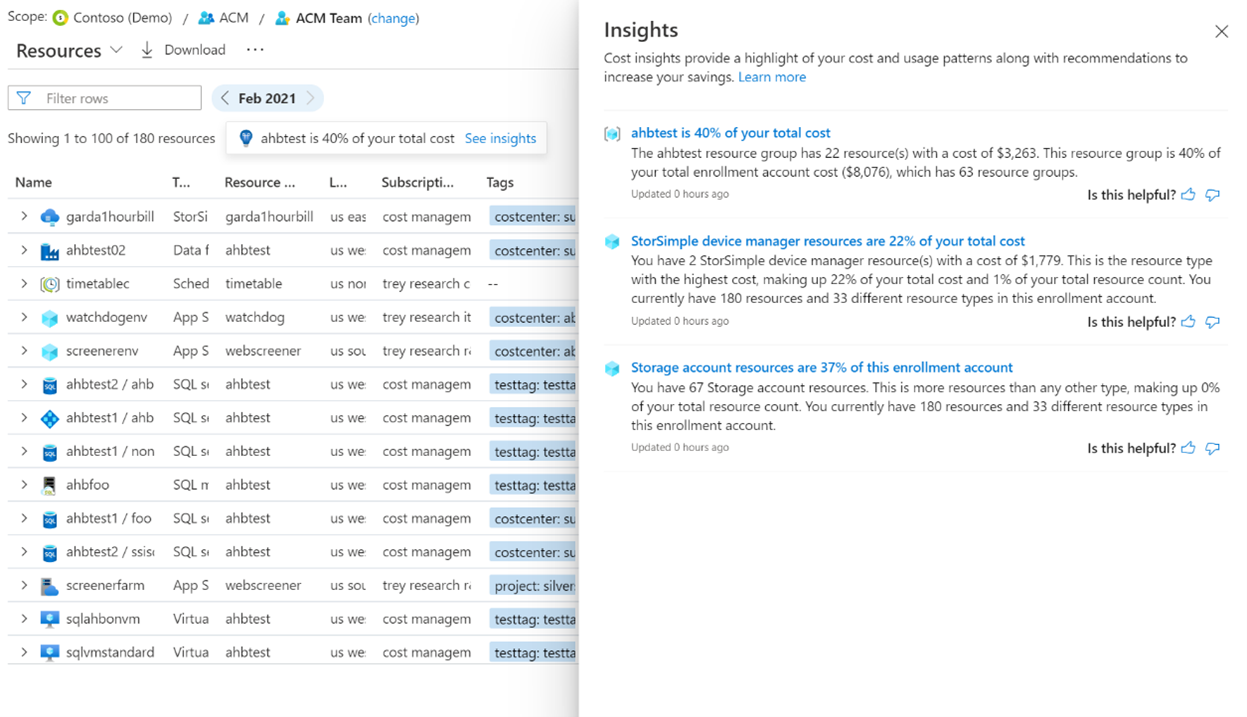Open the Storage account resources insight title
1247x717 pixels.
point(822,368)
